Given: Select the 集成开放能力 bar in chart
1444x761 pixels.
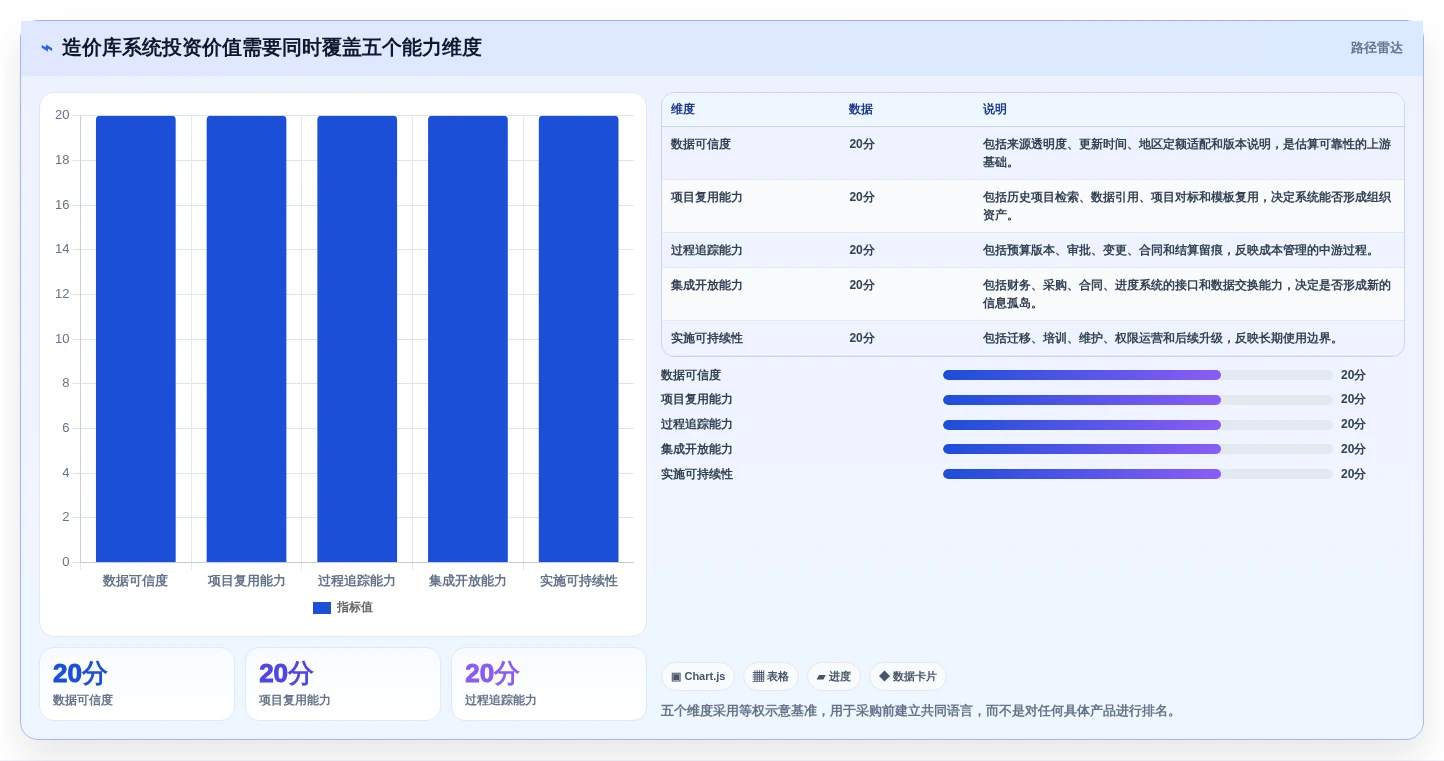Looking at the screenshot, I should (x=468, y=339).
